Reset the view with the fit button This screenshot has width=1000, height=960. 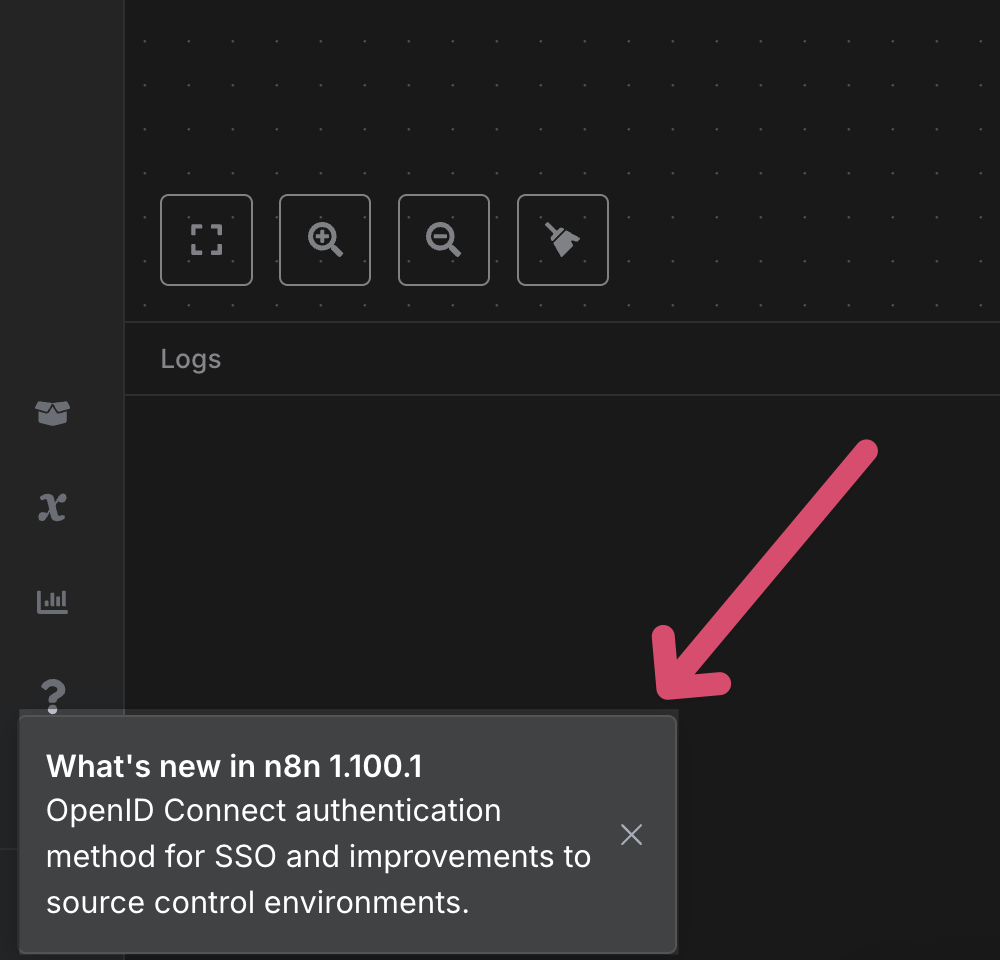(x=206, y=240)
